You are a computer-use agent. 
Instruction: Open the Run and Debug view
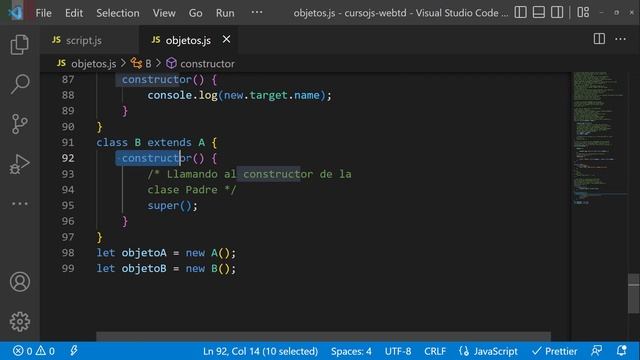[x=20, y=164]
